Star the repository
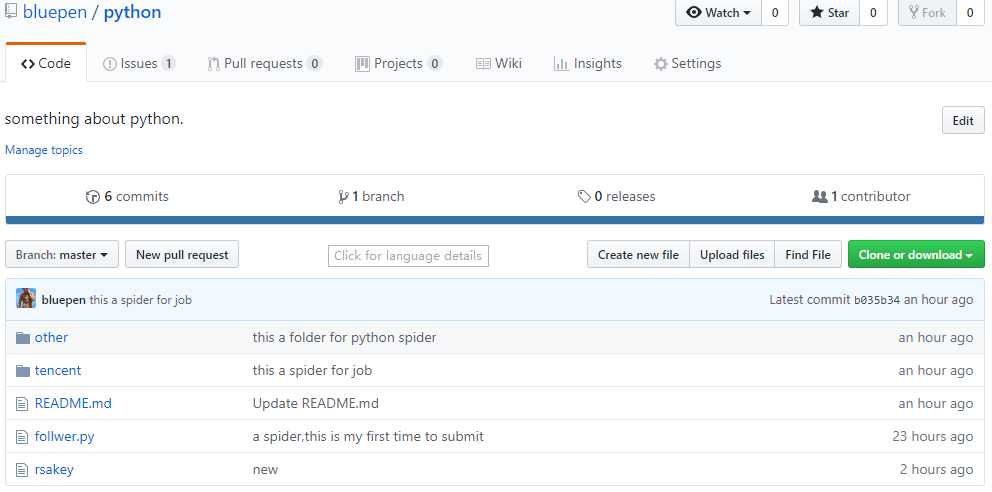This screenshot has width=992, height=492. coord(829,12)
